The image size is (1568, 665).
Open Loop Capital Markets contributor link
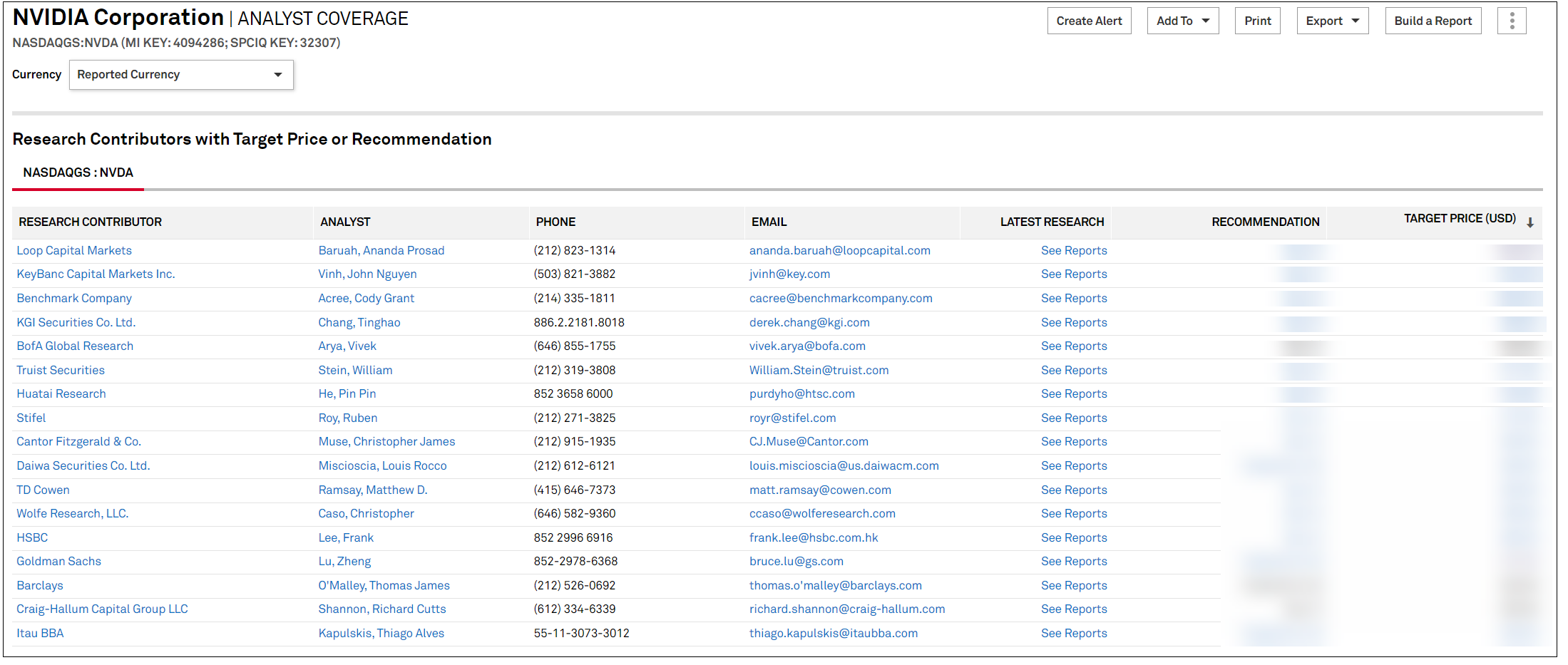tap(74, 251)
